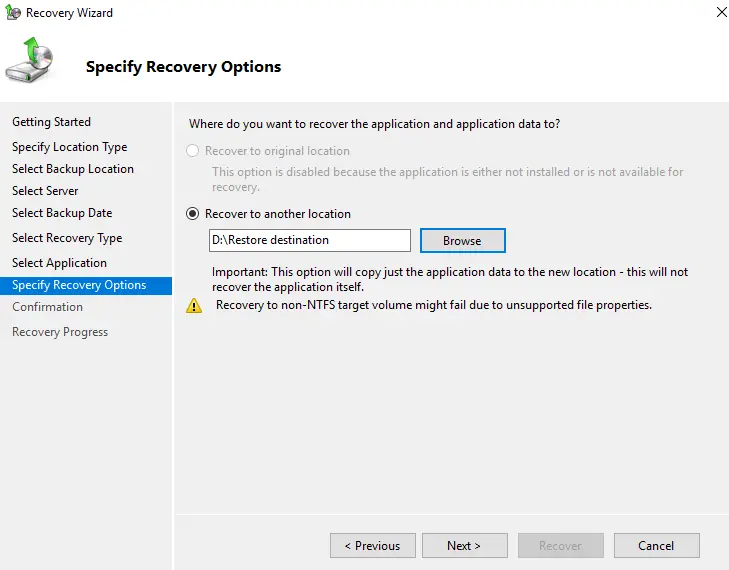Close the Recovery Wizard window

click(721, 13)
